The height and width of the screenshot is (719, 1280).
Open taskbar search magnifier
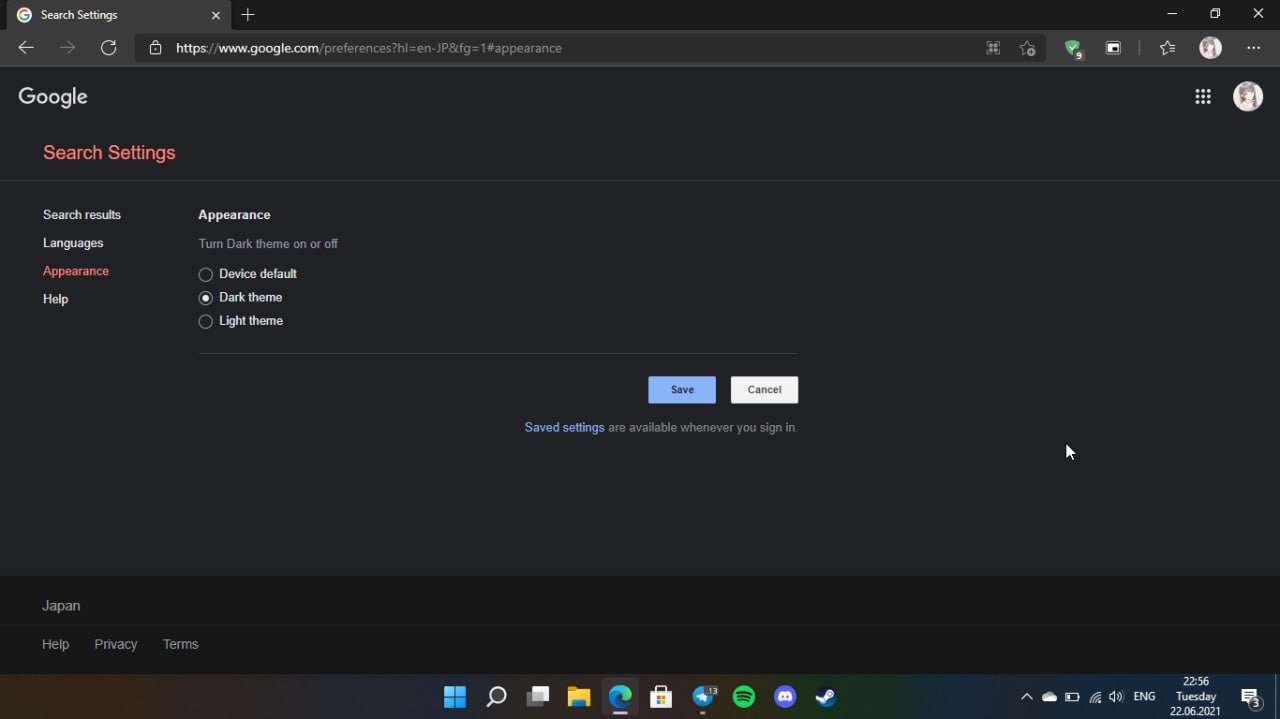click(496, 696)
